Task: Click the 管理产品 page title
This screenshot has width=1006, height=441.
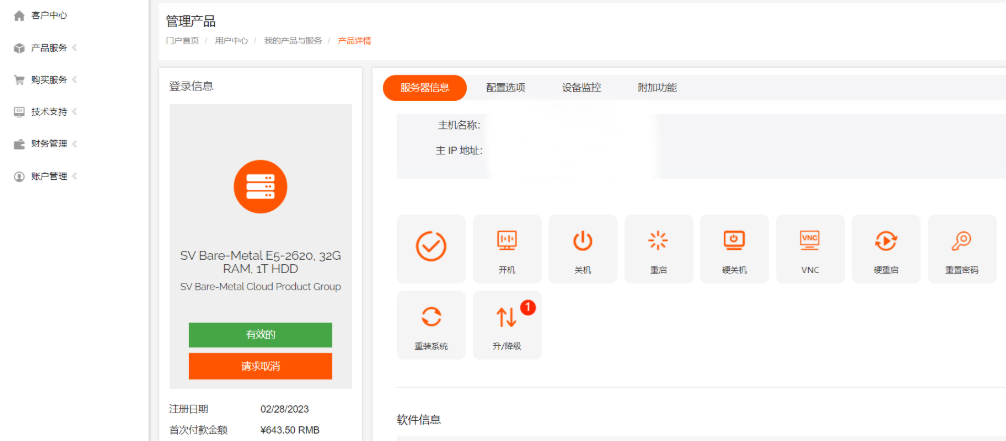Action: click(191, 22)
